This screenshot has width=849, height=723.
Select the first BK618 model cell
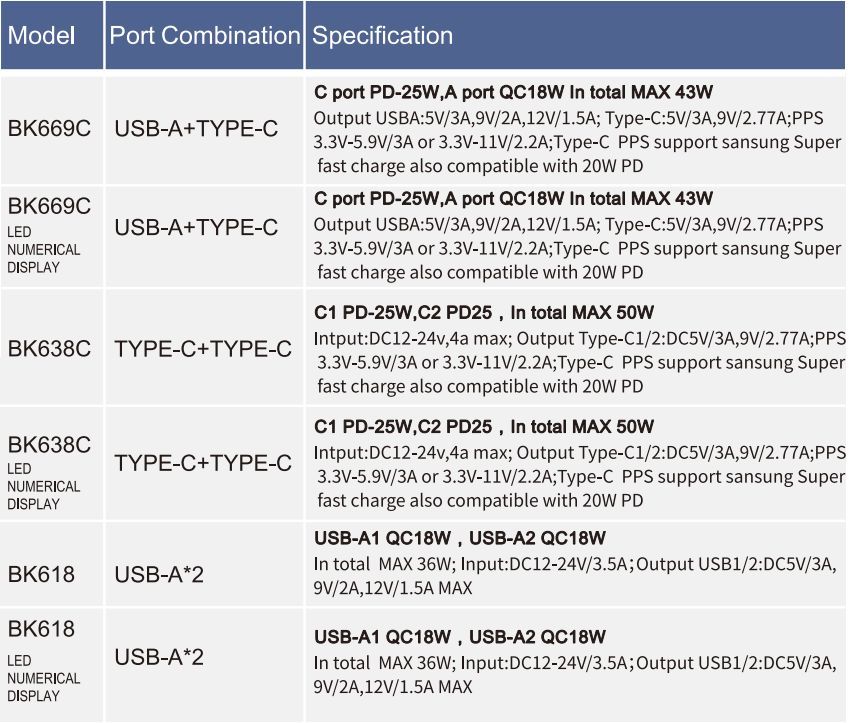tap(52, 565)
